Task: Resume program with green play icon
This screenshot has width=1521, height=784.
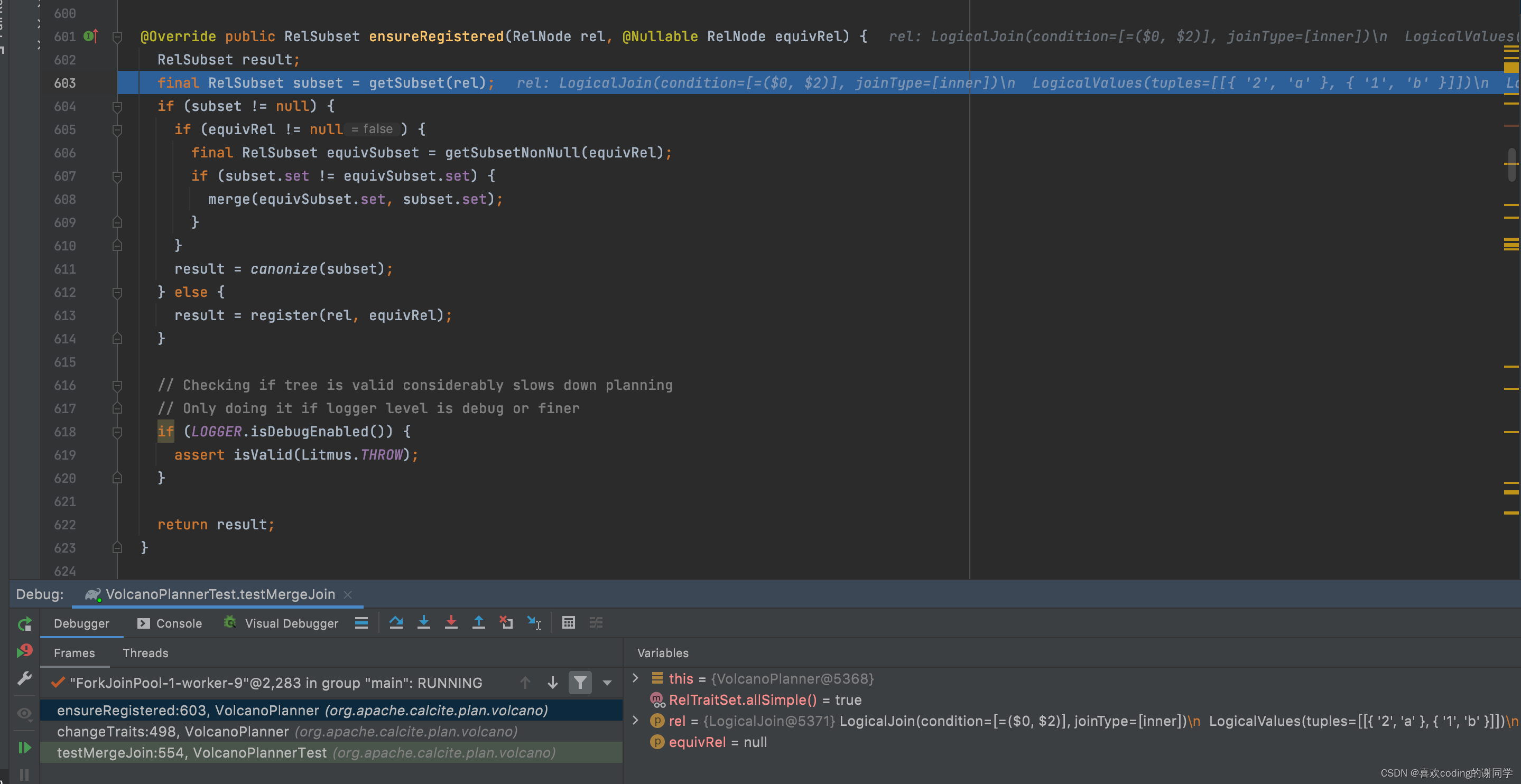Action: coord(24,748)
